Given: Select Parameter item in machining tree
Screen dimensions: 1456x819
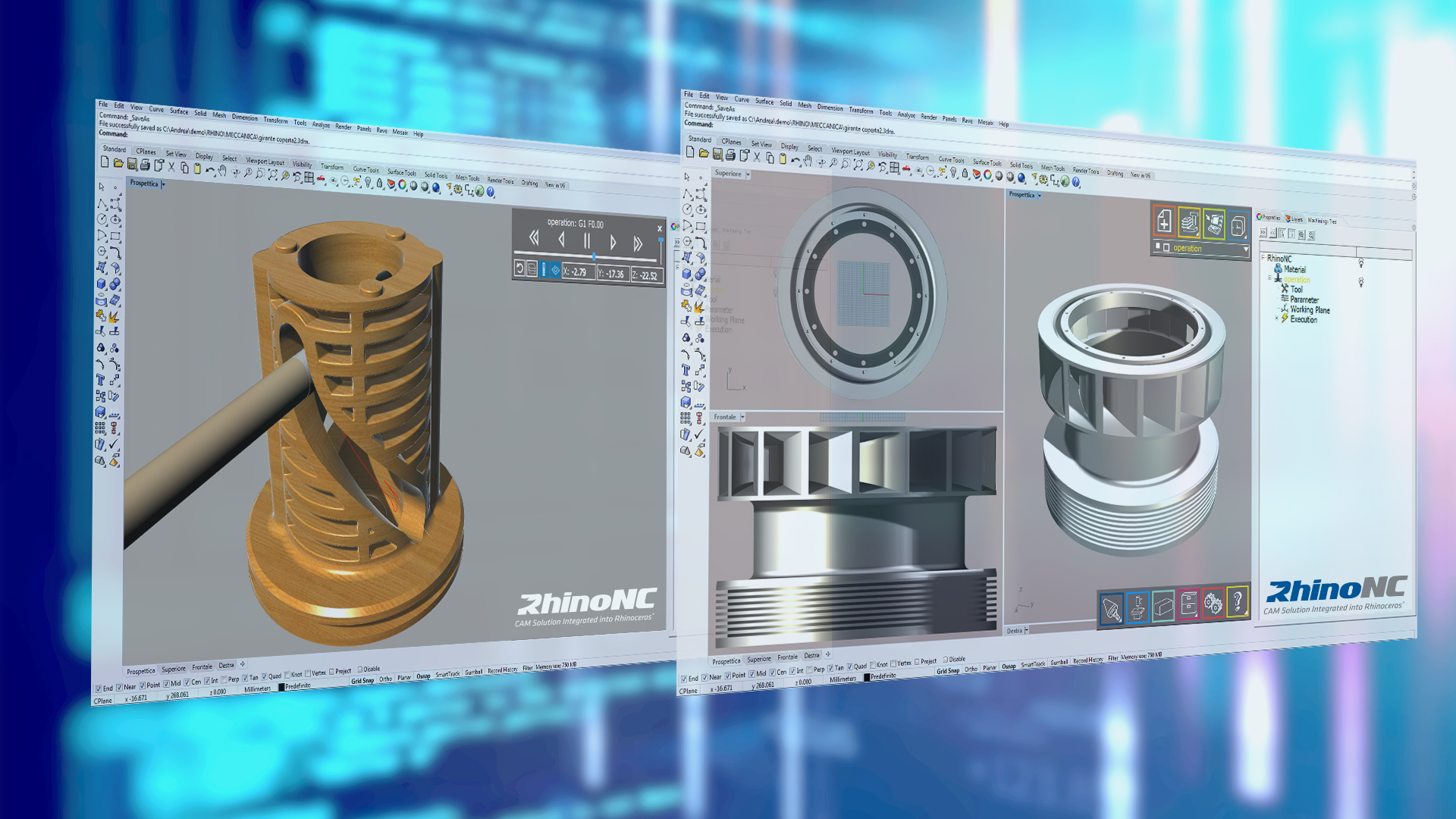Looking at the screenshot, I should 1304,300.
